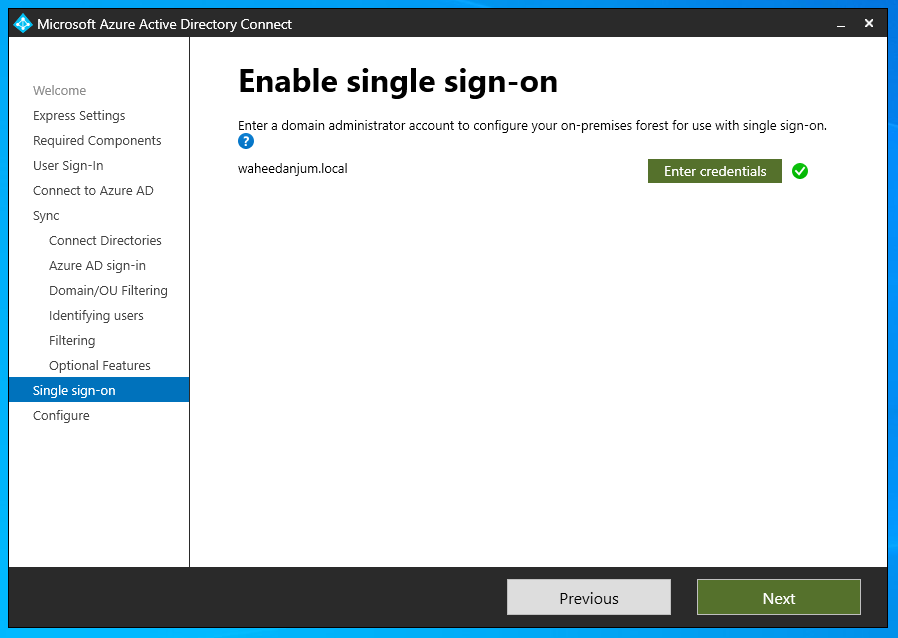Return to the Previous wizard page
898x638 pixels.
pyautogui.click(x=589, y=597)
